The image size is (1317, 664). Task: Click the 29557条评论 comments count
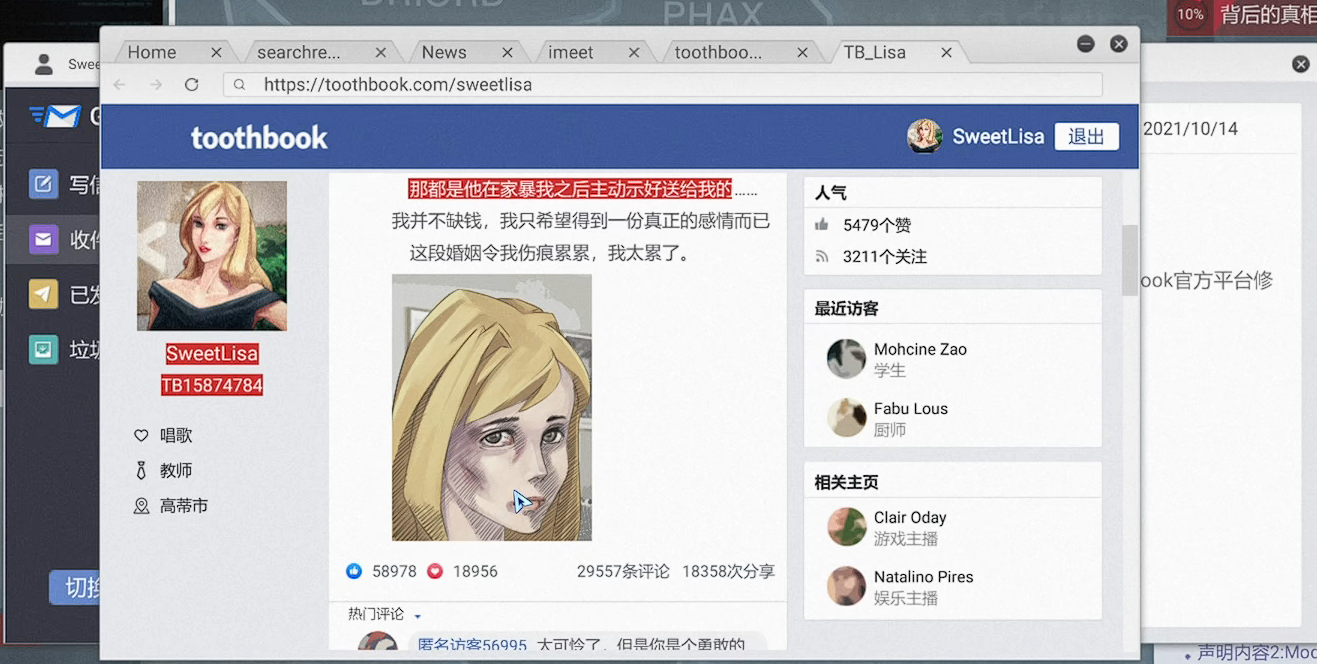(623, 571)
